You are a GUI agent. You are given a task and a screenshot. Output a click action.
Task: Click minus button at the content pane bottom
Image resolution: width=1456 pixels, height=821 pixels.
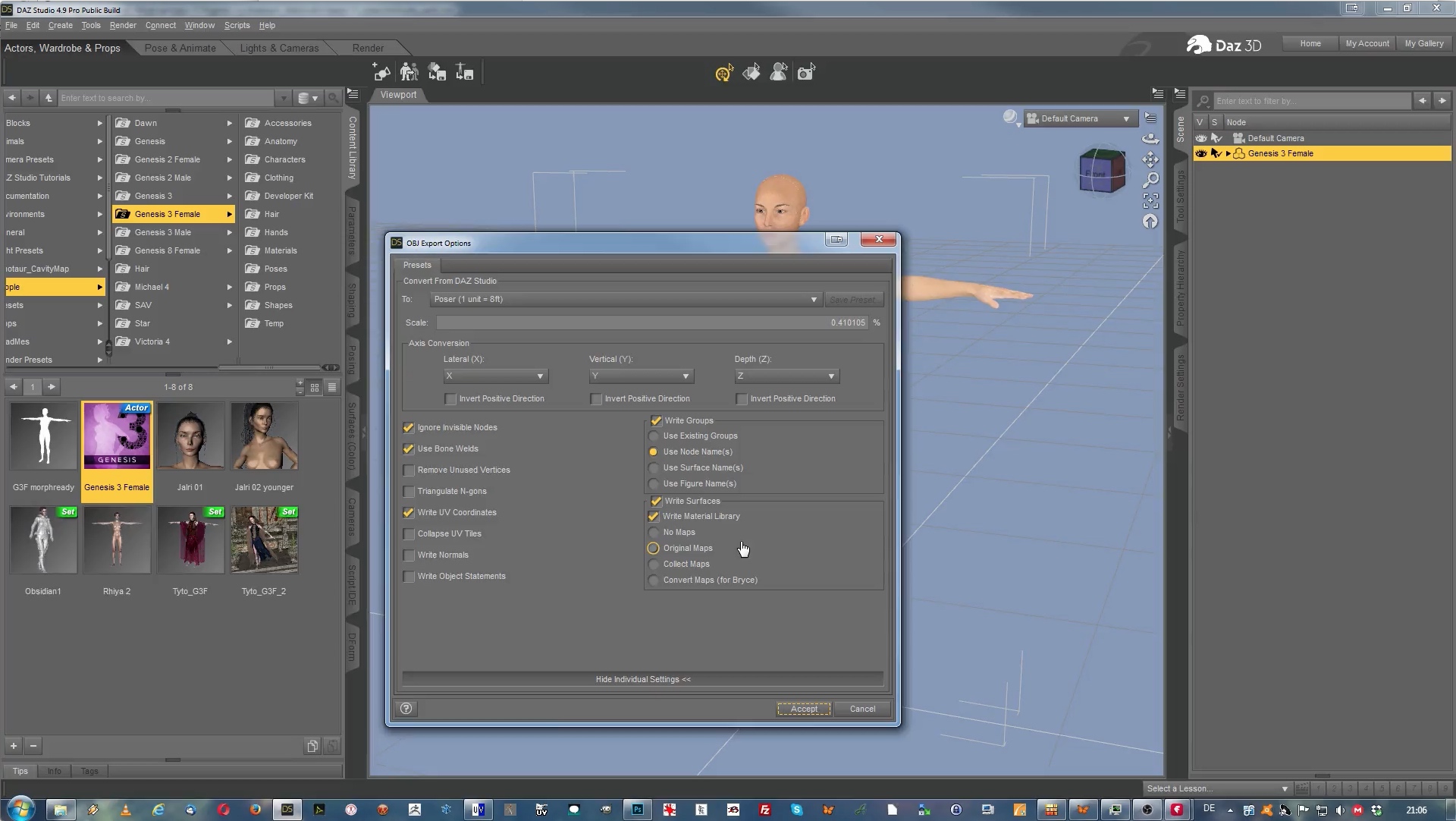[33, 746]
